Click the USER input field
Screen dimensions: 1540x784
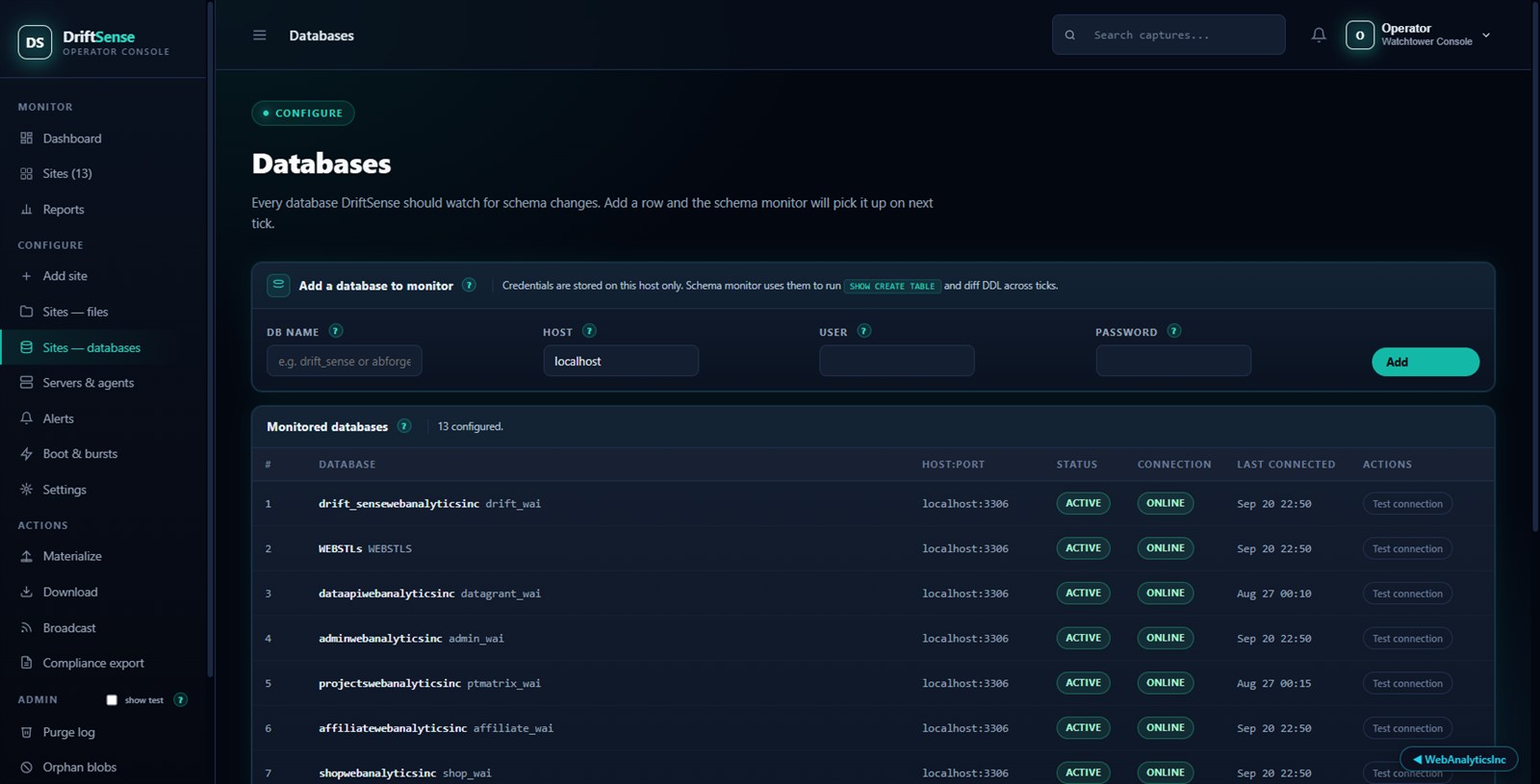click(897, 361)
